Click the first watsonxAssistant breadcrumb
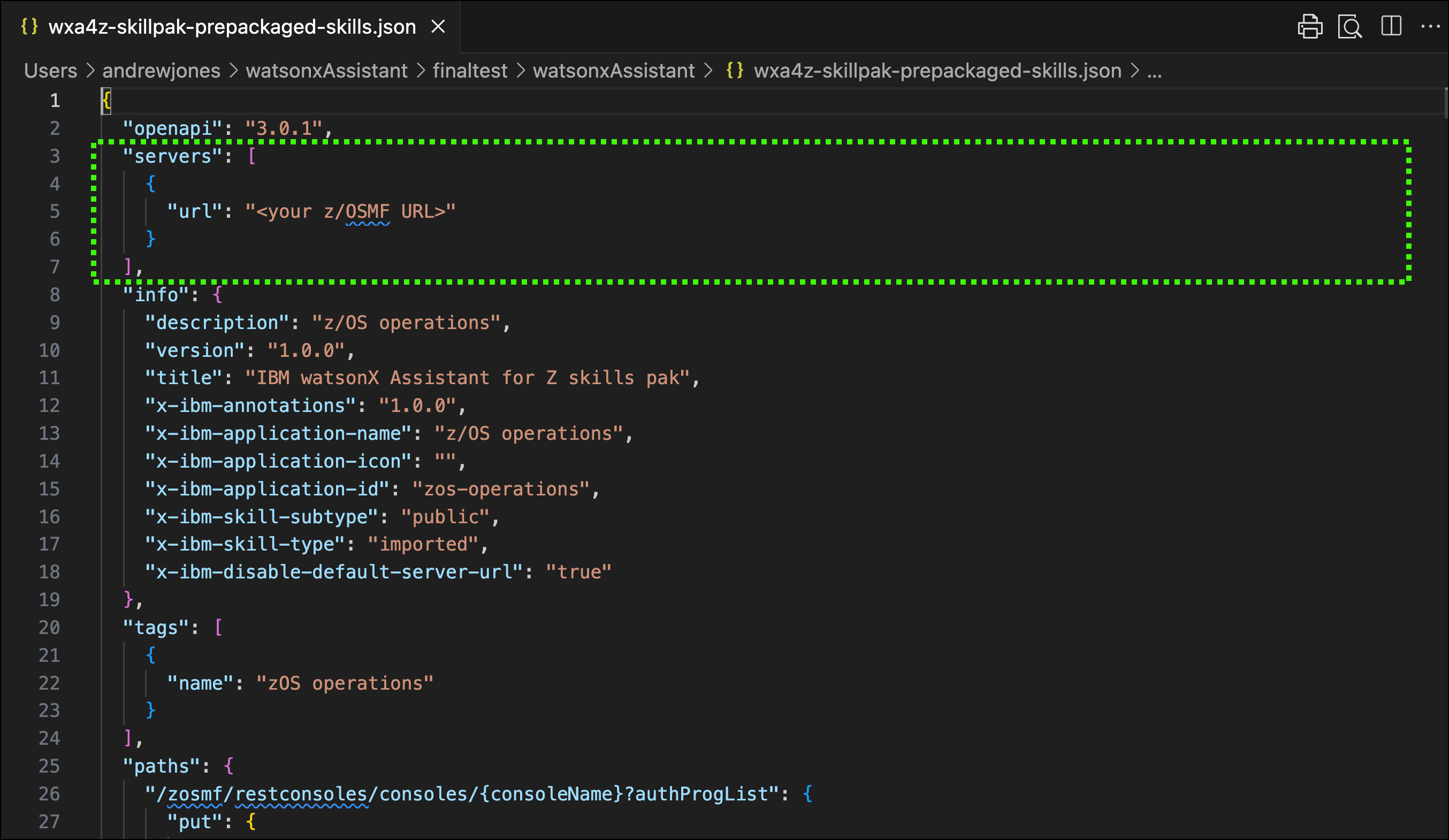This screenshot has height=840, width=1449. pyautogui.click(x=326, y=71)
